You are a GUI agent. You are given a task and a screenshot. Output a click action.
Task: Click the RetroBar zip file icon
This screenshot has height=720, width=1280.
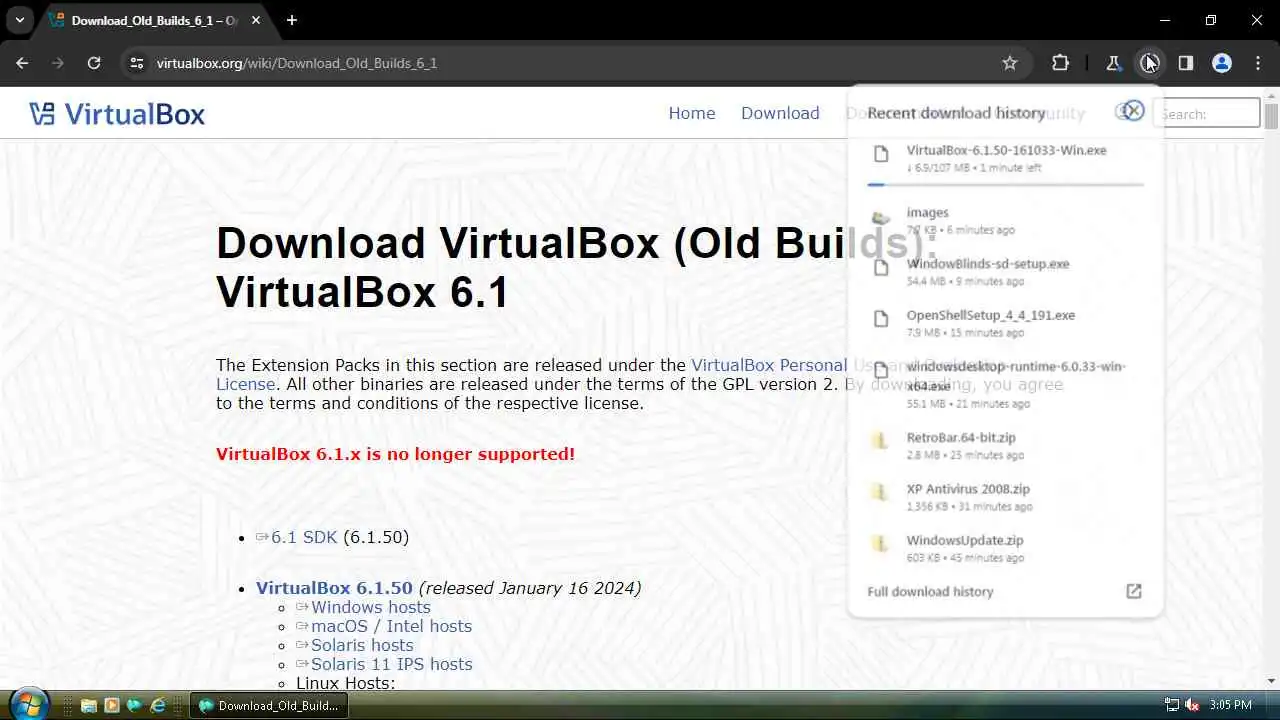click(x=880, y=440)
